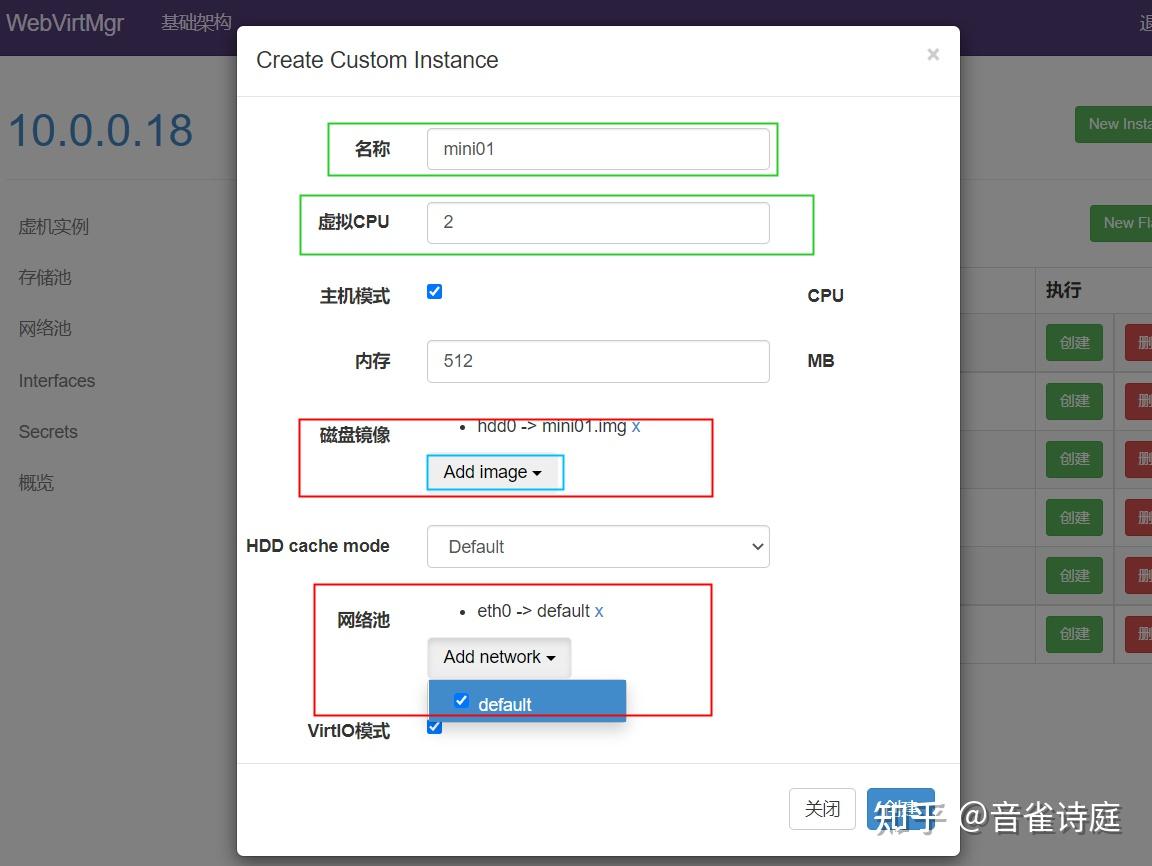Expand the Add network dropdown
This screenshot has height=866, width=1152.
pos(498,657)
